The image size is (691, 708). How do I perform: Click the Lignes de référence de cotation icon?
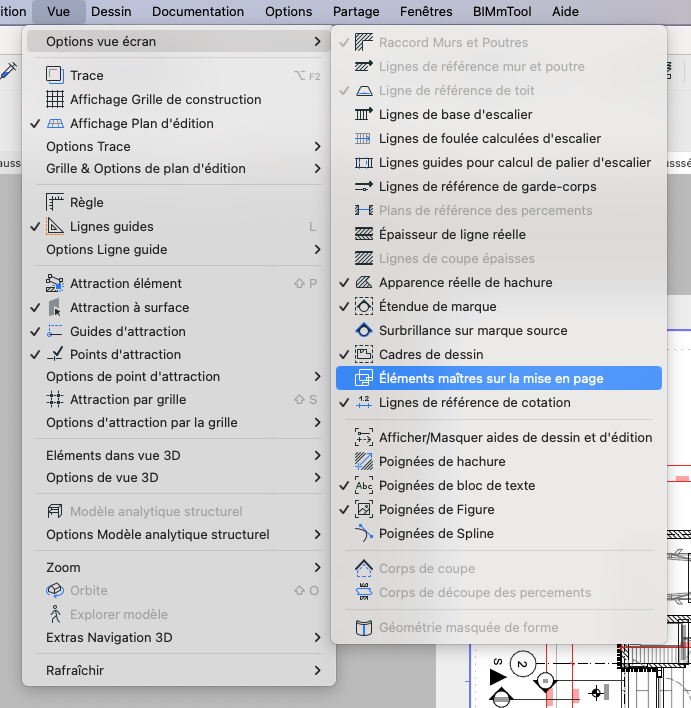click(x=364, y=402)
